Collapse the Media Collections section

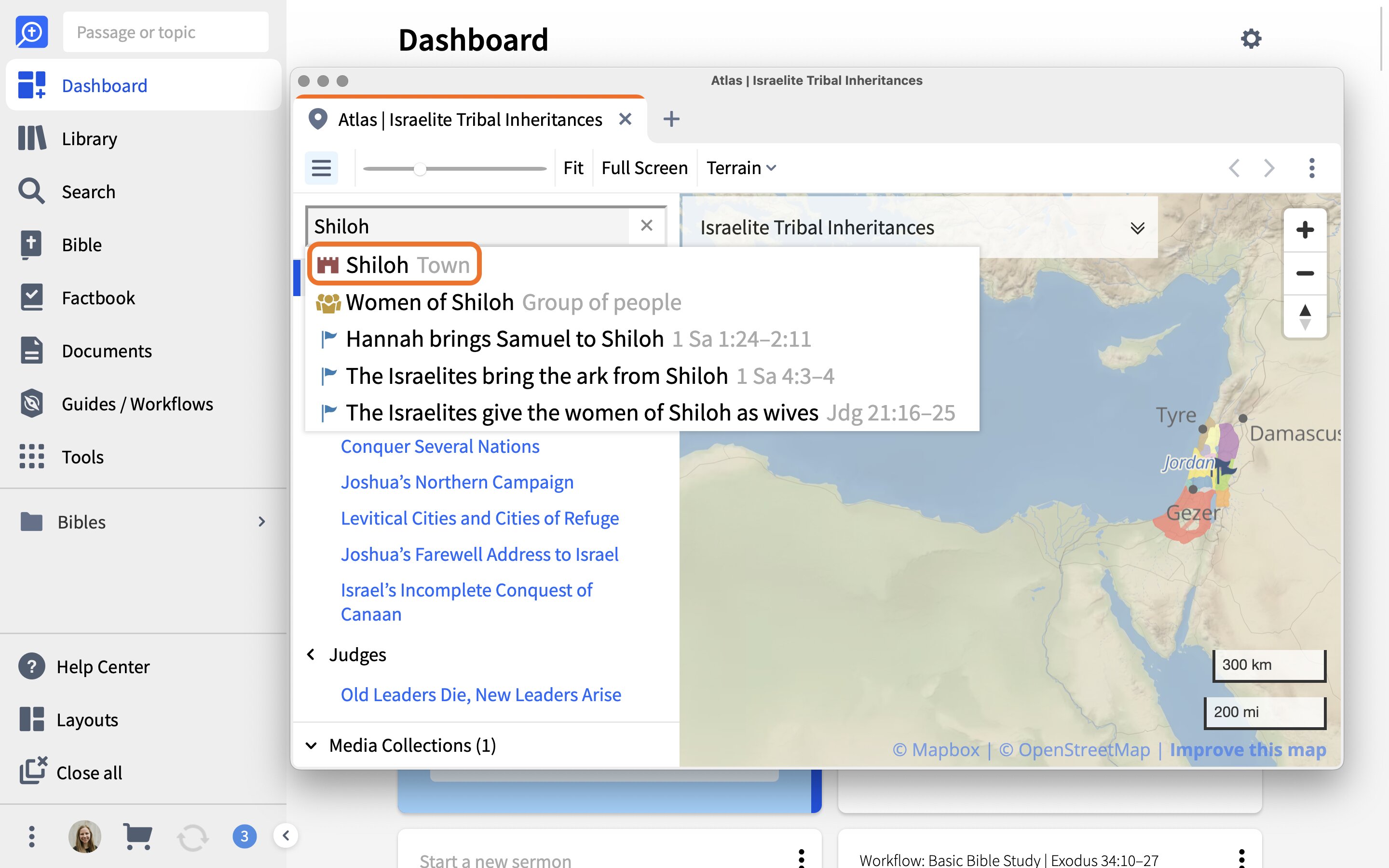311,745
